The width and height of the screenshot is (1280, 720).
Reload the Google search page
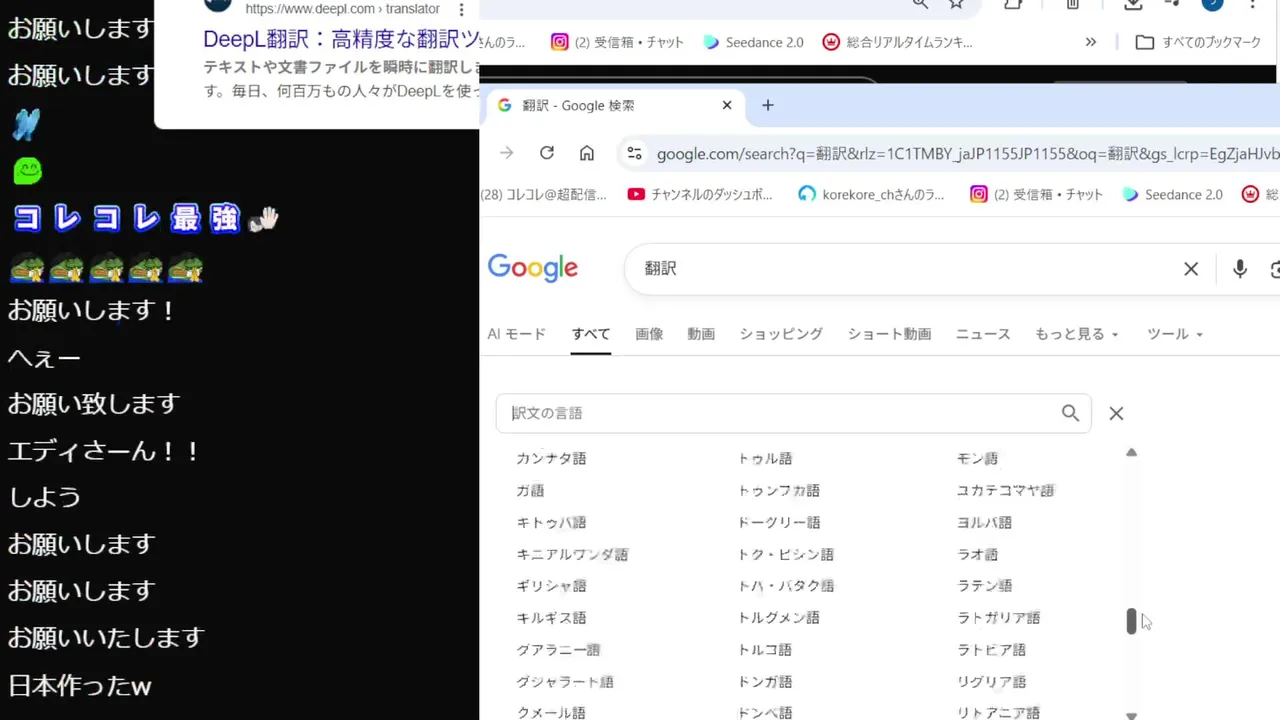(546, 153)
